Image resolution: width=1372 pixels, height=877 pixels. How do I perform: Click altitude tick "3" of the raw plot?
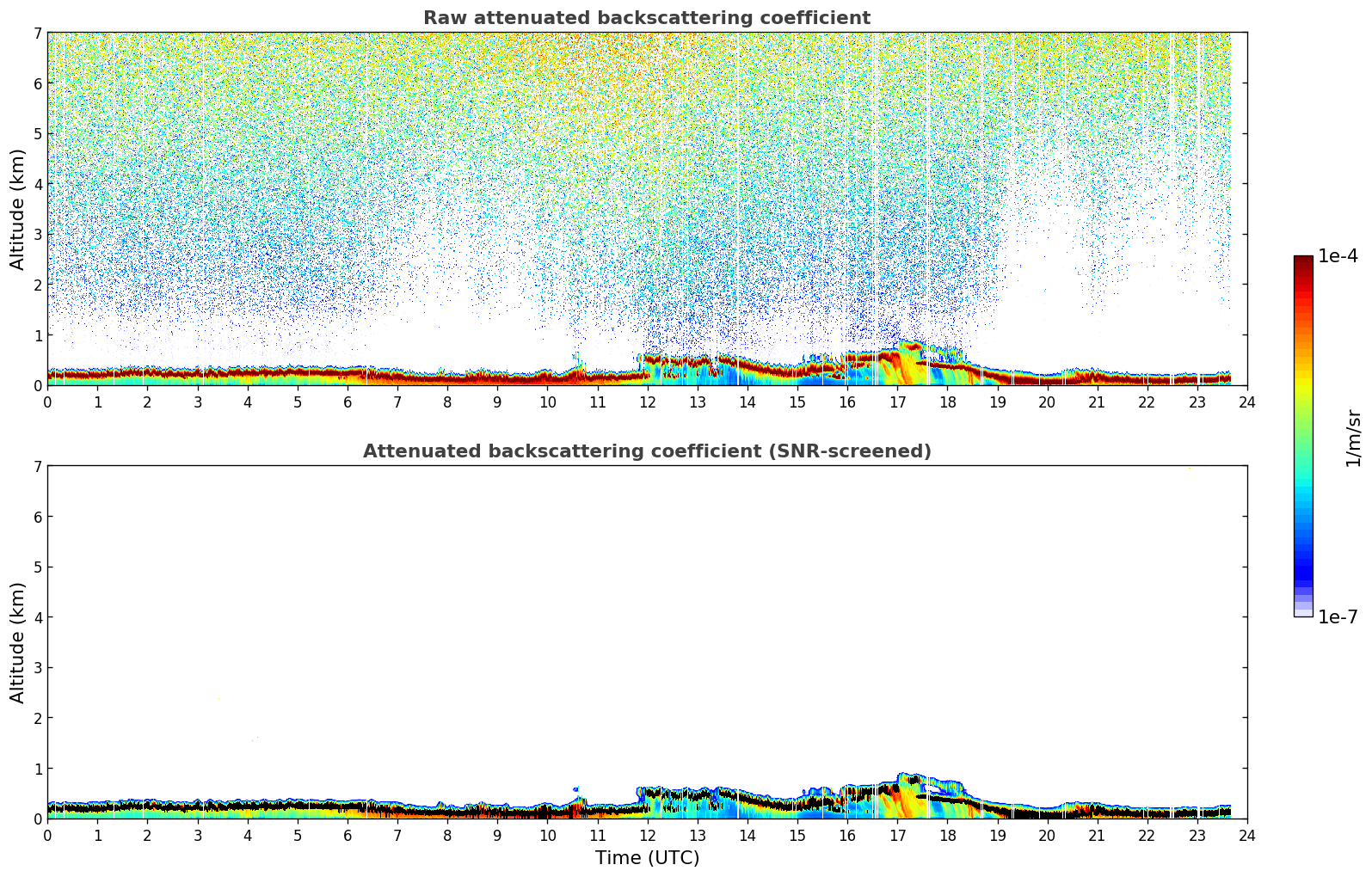[37, 234]
